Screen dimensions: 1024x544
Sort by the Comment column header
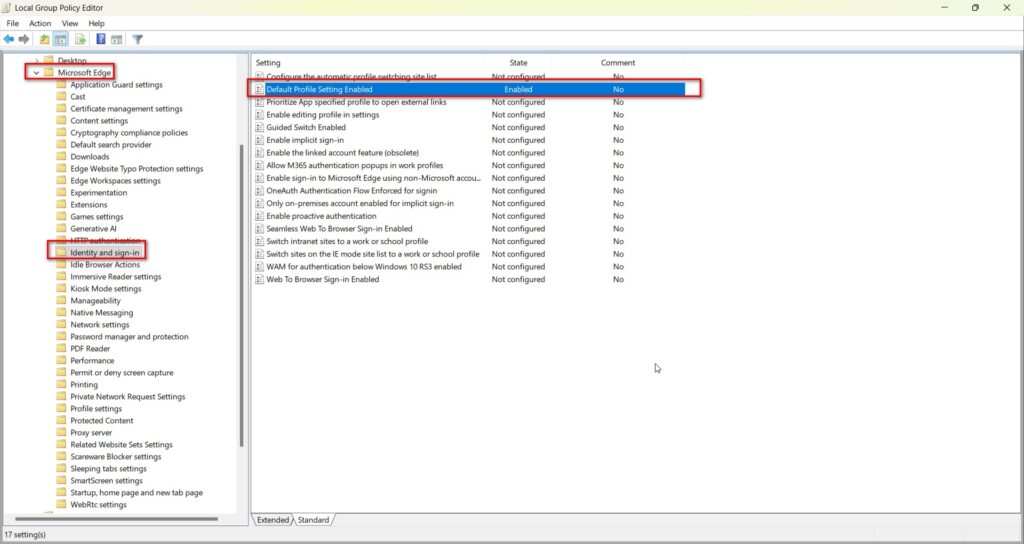pos(618,63)
